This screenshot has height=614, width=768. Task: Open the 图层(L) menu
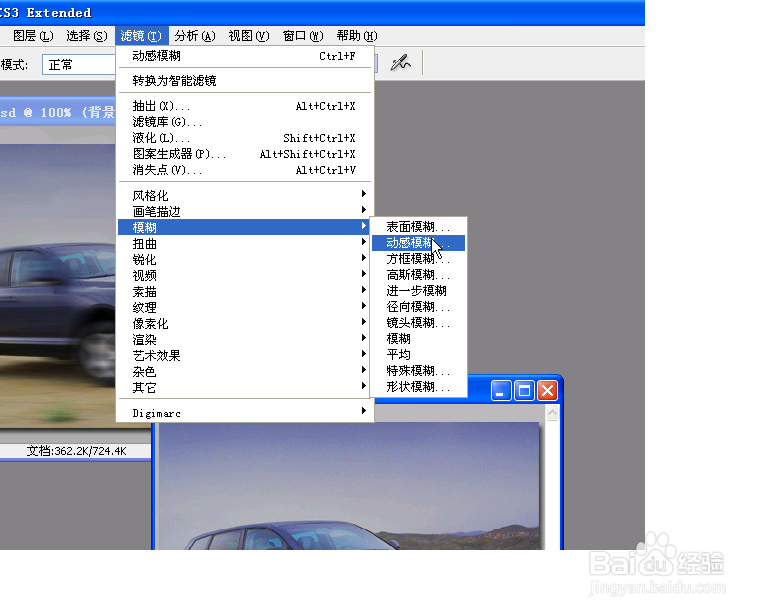click(33, 36)
